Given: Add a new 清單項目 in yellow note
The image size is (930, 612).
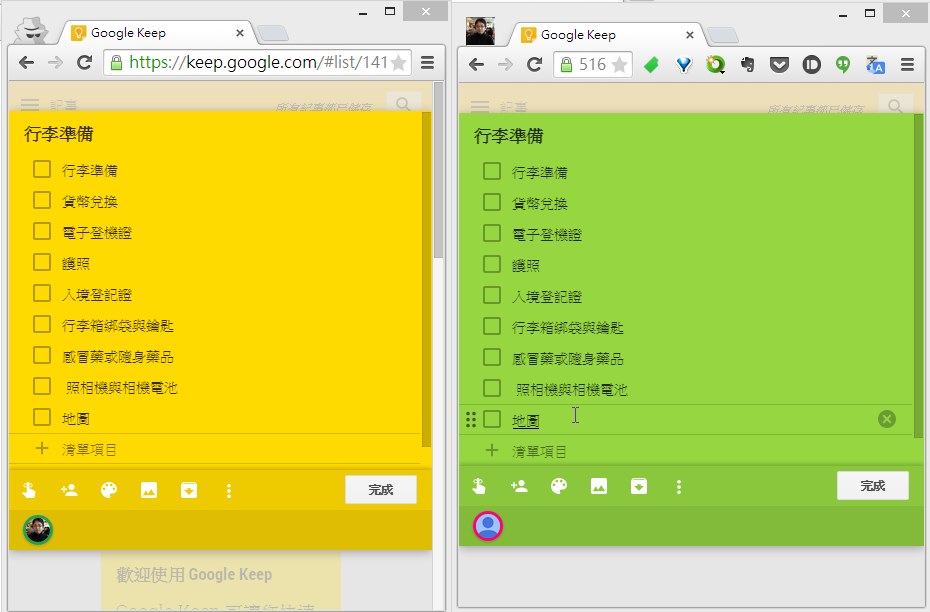Looking at the screenshot, I should 89,450.
